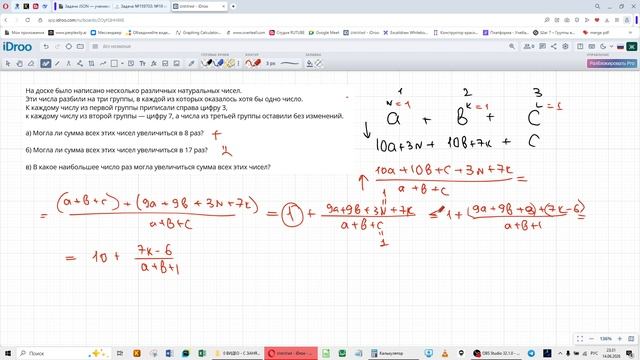Toggle fullscreen mode at bottom right
Screen dimensions: 640x360
coord(580,339)
